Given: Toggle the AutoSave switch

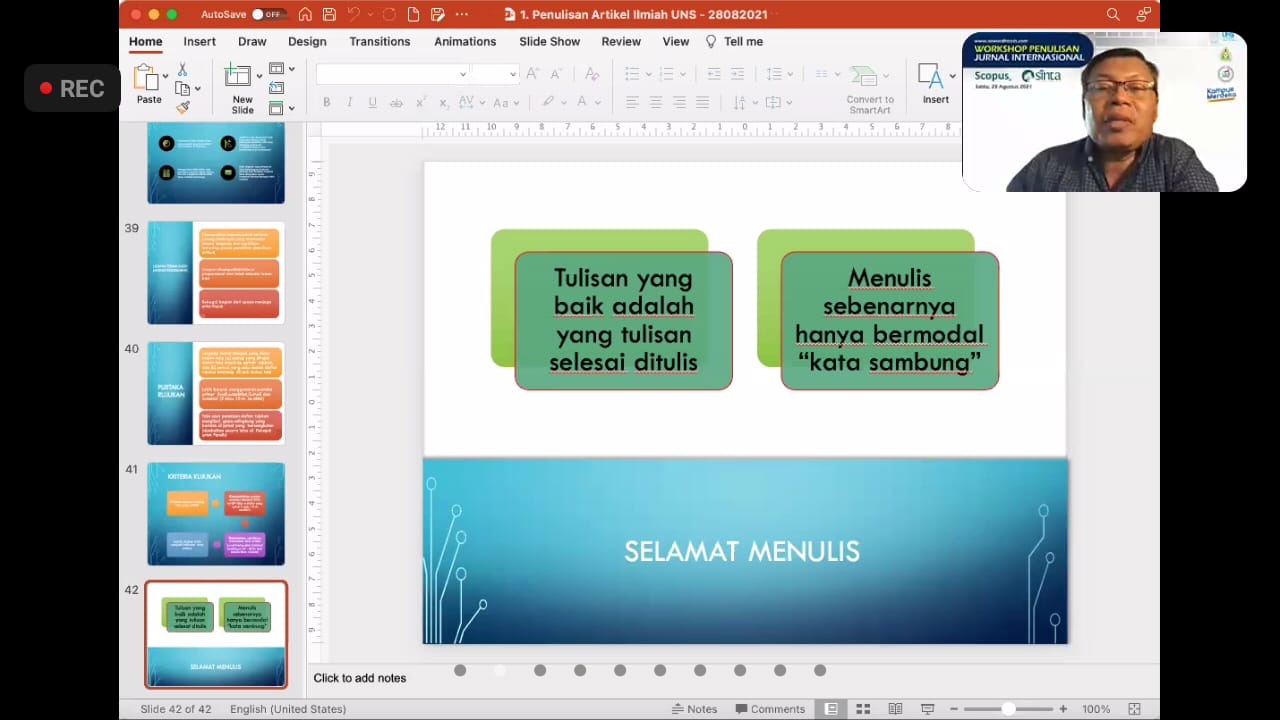Looking at the screenshot, I should tap(266, 14).
